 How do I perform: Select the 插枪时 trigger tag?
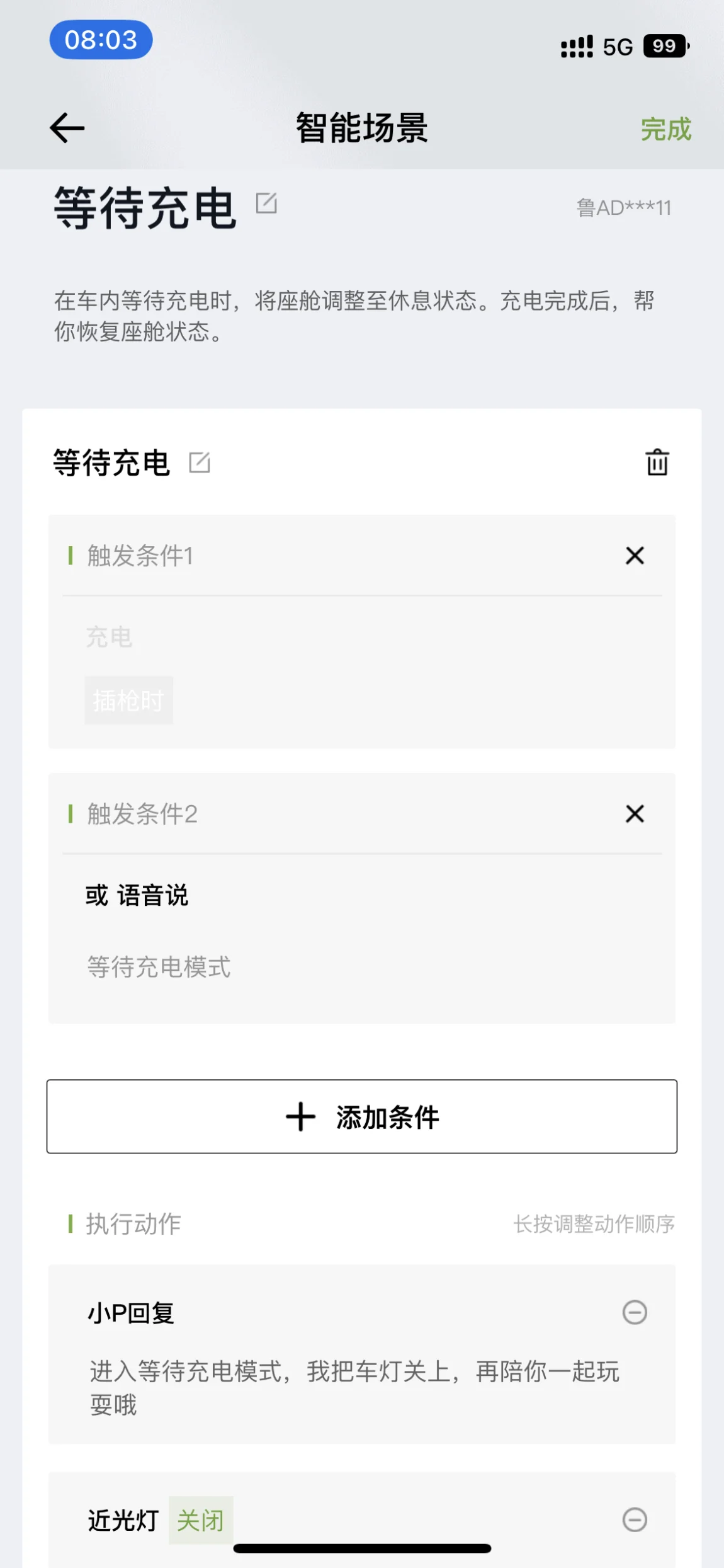coord(129,701)
